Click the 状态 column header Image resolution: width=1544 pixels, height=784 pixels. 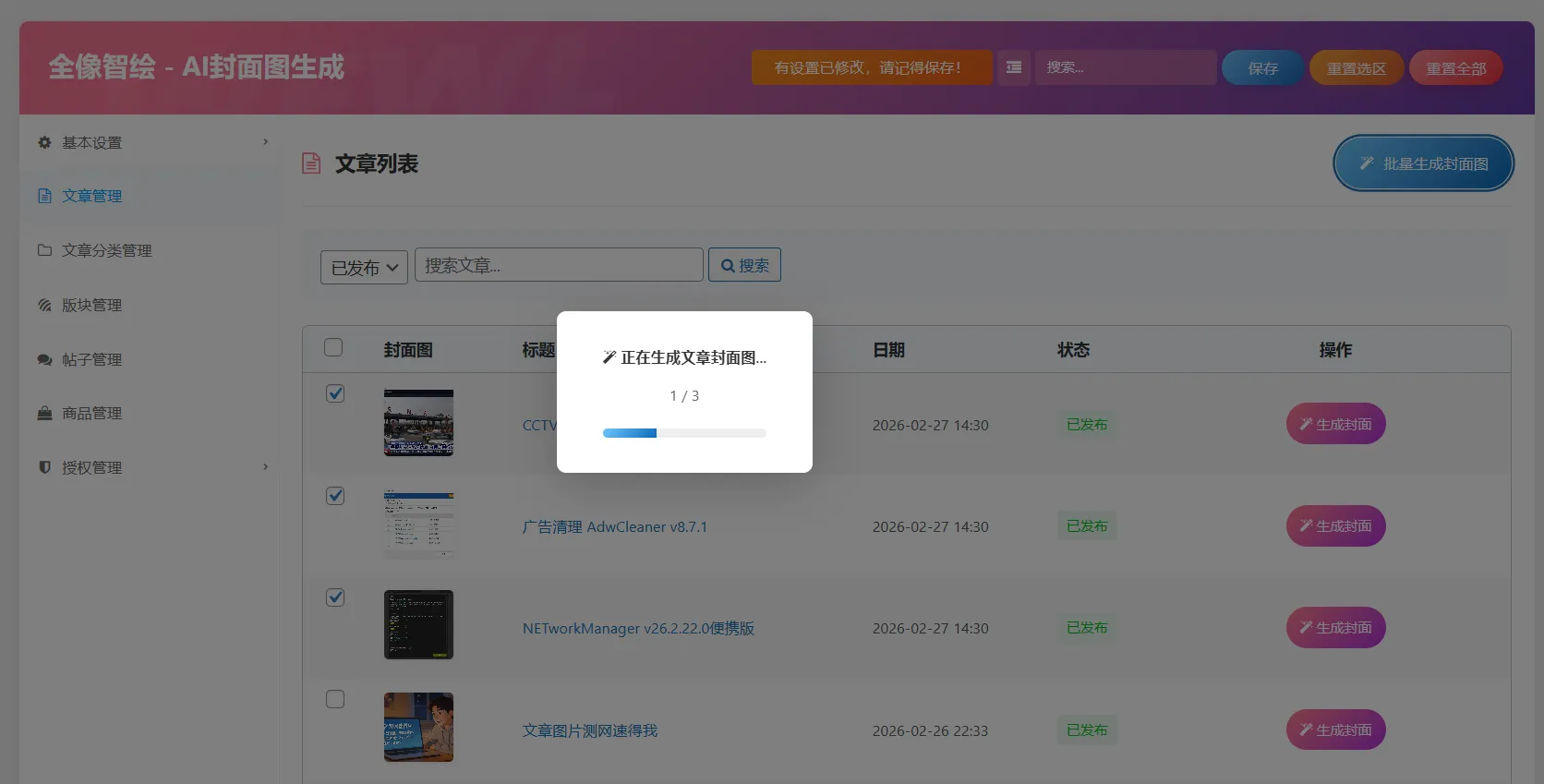coord(1073,350)
